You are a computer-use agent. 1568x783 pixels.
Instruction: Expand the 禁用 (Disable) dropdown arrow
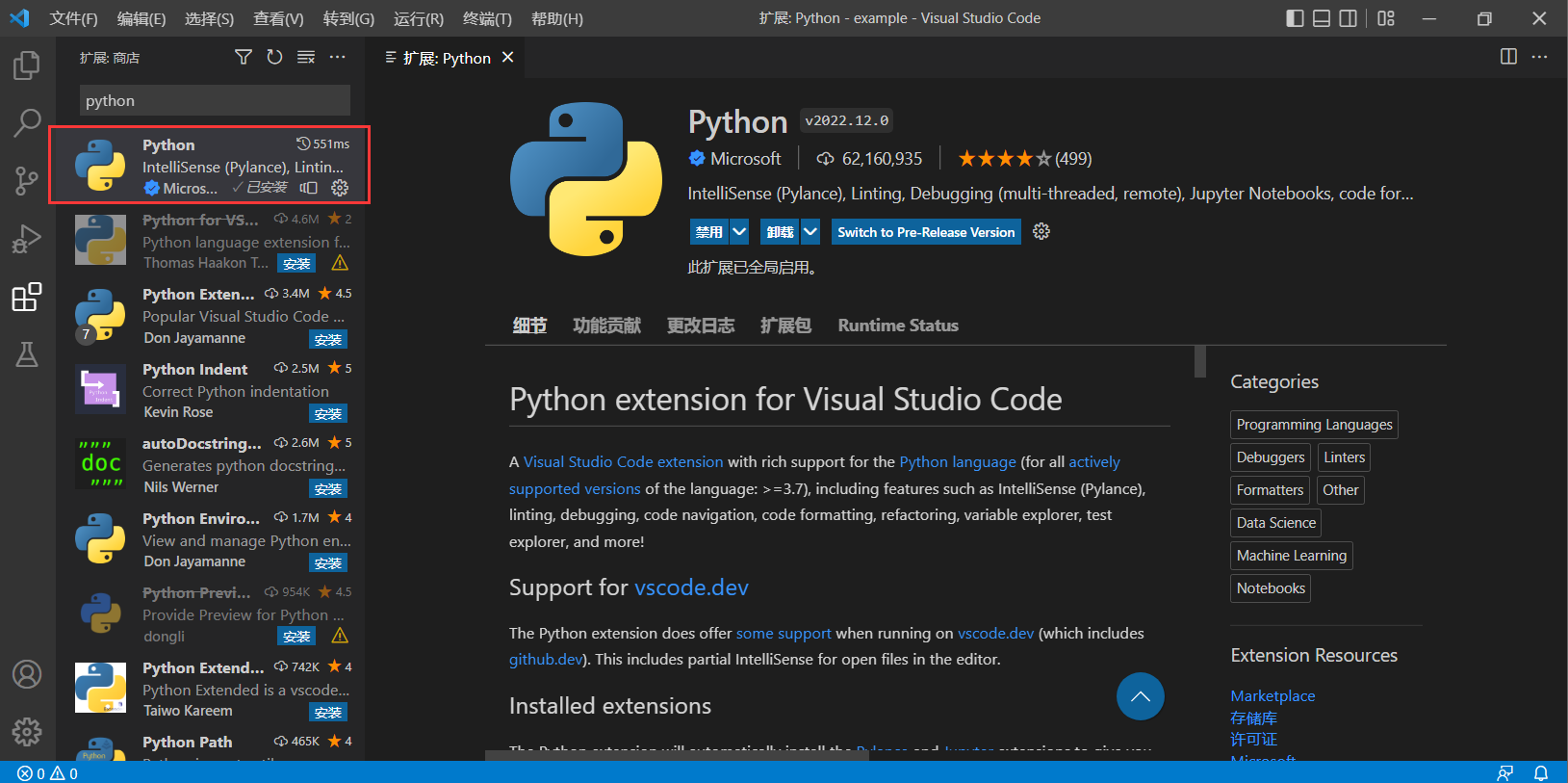739,232
